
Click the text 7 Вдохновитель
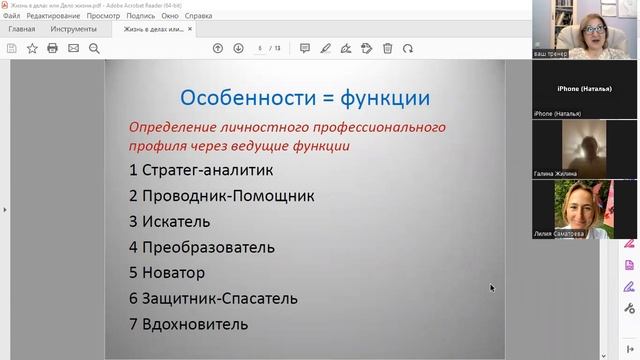[189, 324]
